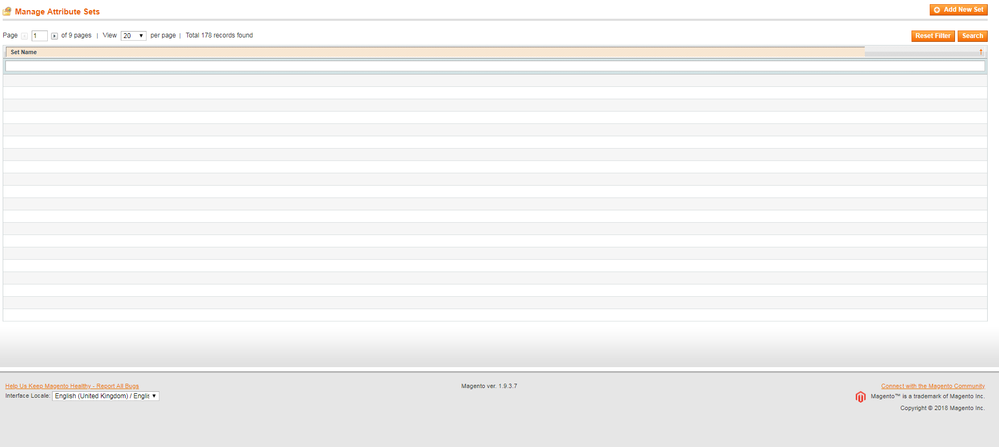
Task: Open the View per page dropdown
Action: pos(133,35)
